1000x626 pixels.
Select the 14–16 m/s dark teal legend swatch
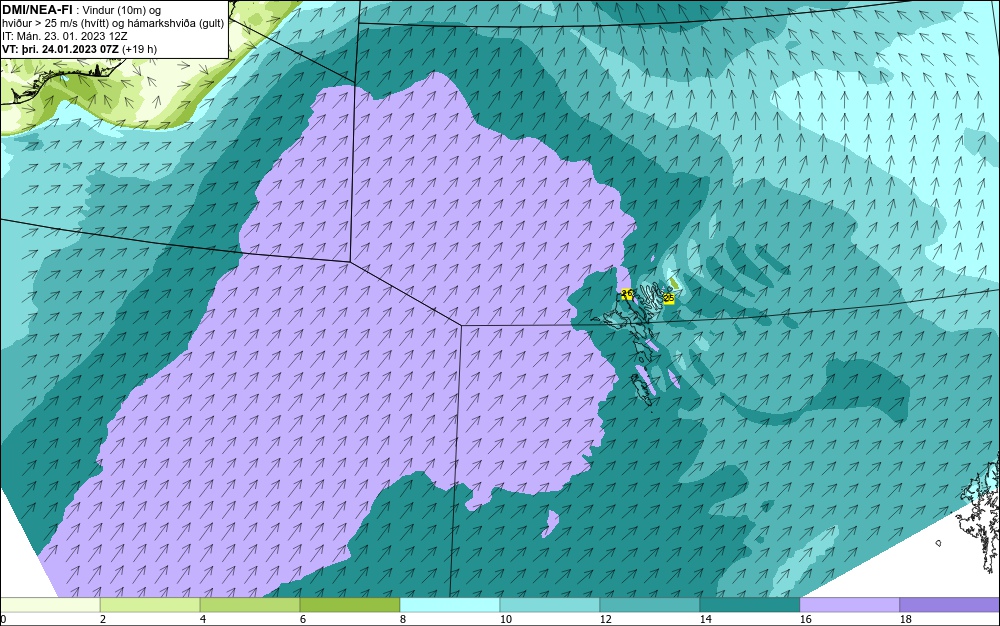click(x=750, y=605)
